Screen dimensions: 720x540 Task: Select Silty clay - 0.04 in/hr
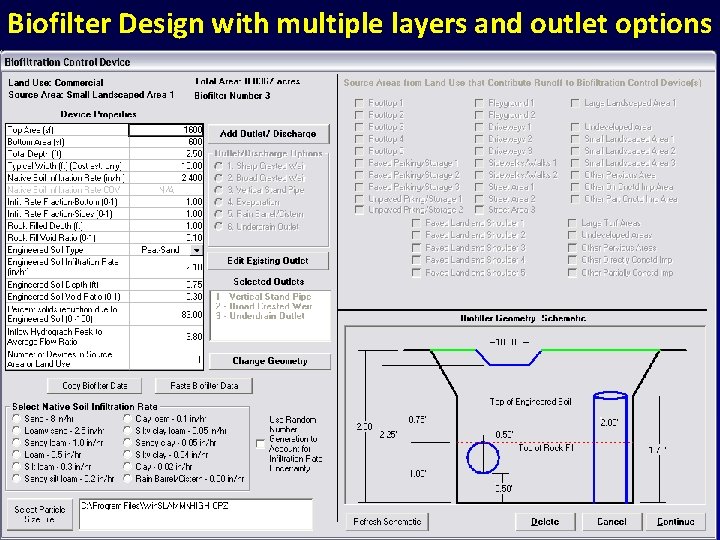coord(128,455)
